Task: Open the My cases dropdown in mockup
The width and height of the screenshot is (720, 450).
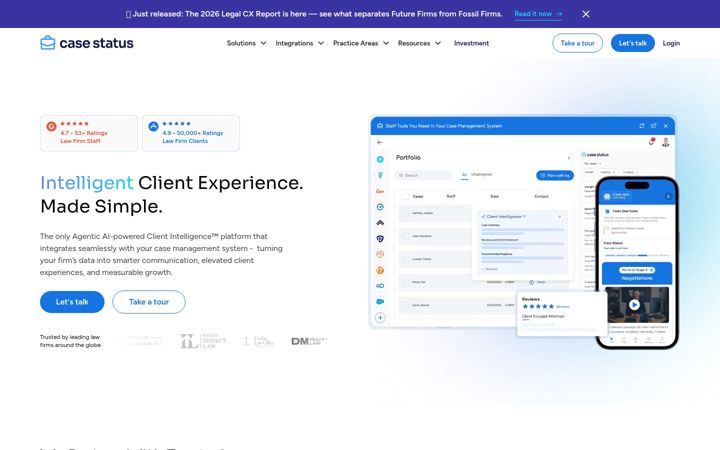Action: pos(593,163)
